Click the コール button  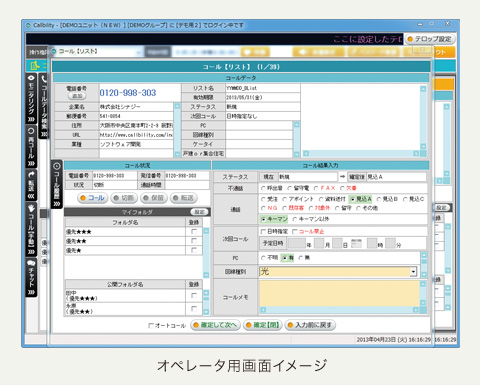(93, 198)
